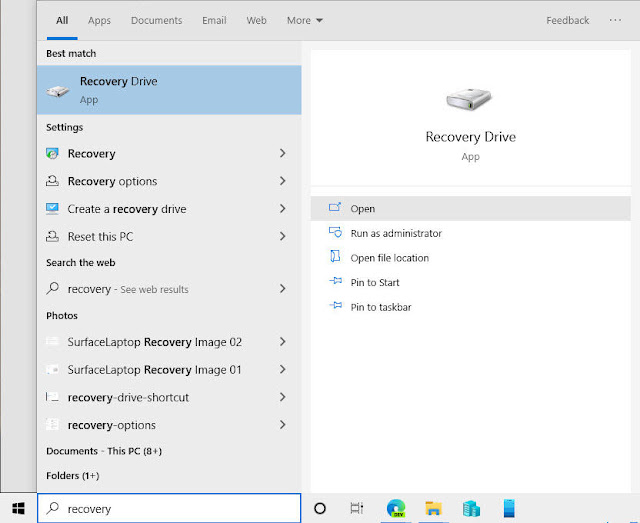Open the Your Phone app on taskbar
Screen dimensions: 640x523
[509, 508]
